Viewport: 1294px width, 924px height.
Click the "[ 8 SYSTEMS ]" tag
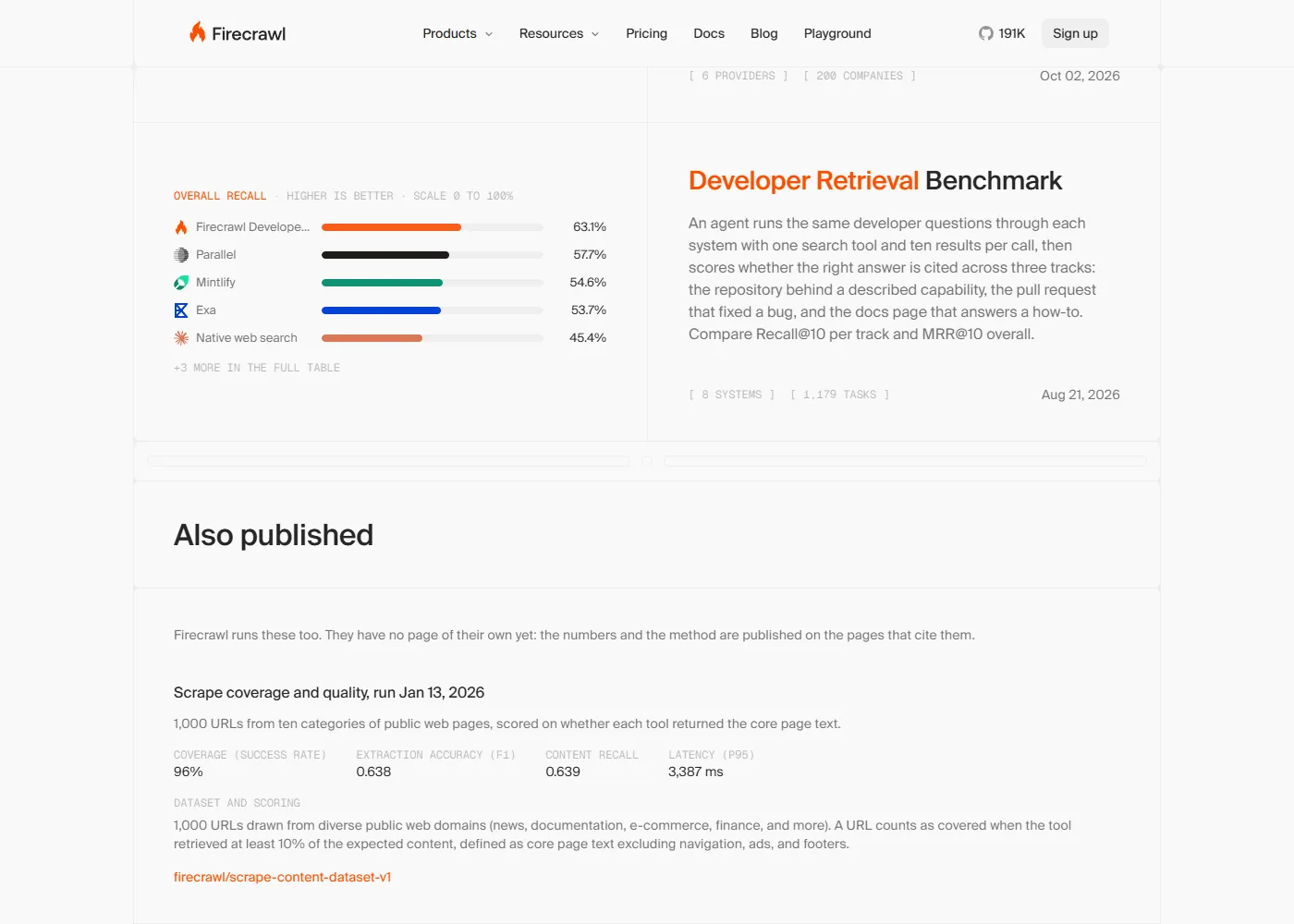[x=732, y=395]
